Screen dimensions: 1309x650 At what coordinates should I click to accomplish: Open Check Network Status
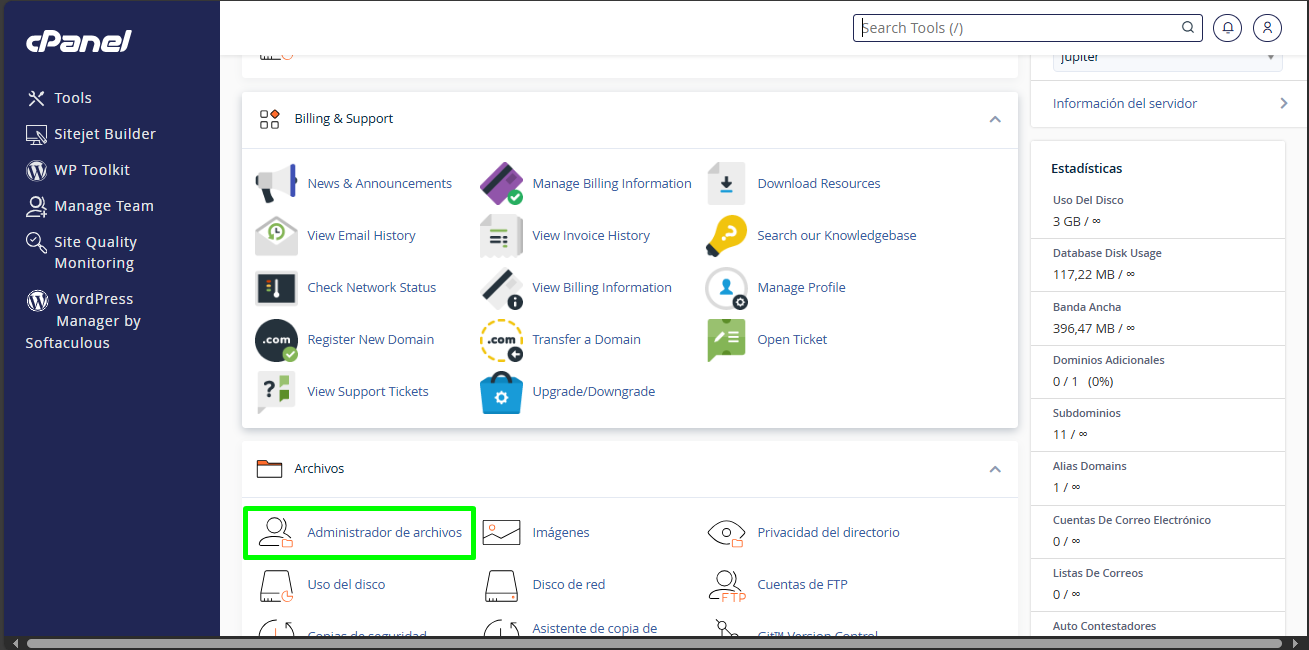(x=276, y=287)
